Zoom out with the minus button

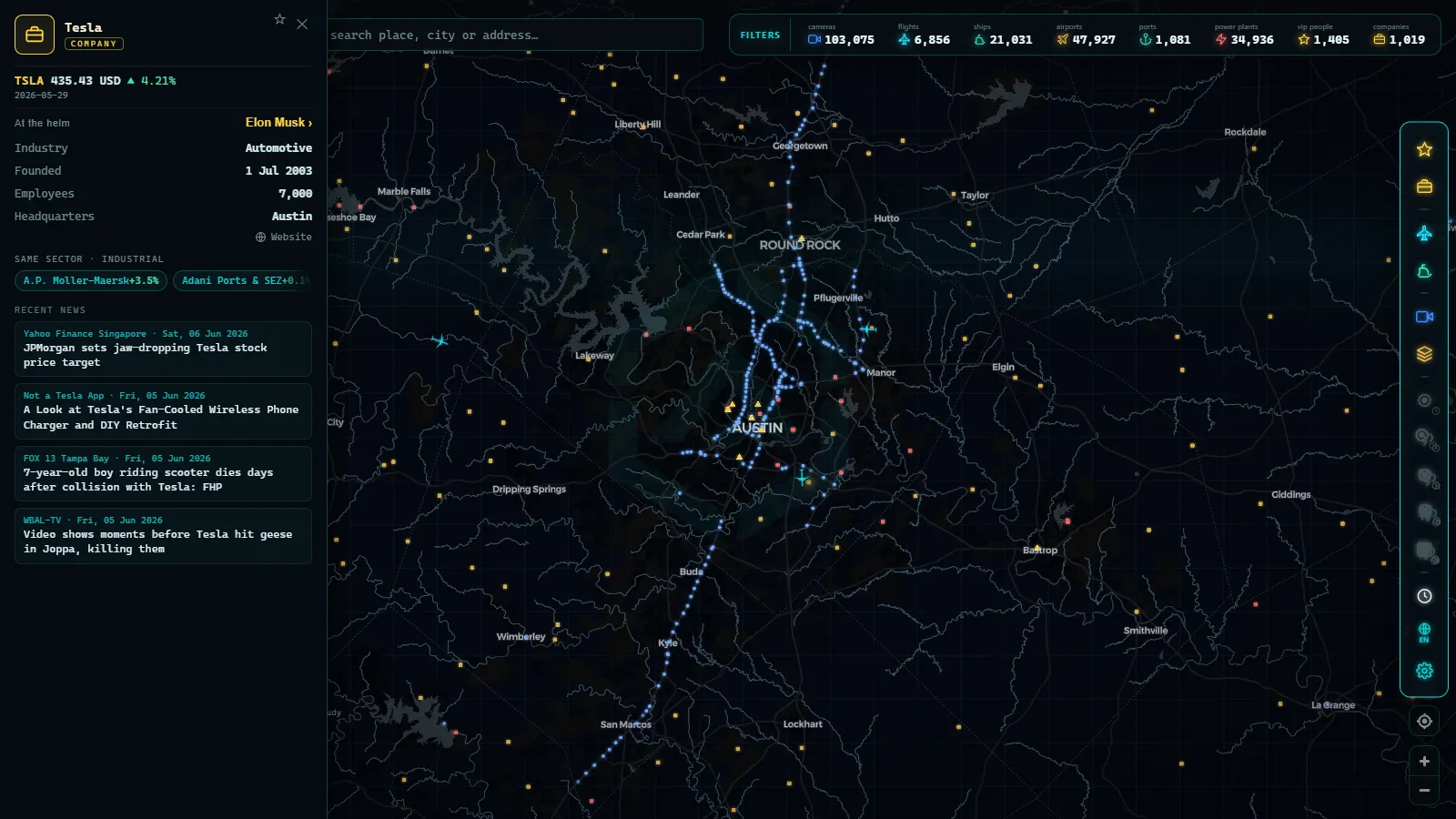click(x=1424, y=791)
